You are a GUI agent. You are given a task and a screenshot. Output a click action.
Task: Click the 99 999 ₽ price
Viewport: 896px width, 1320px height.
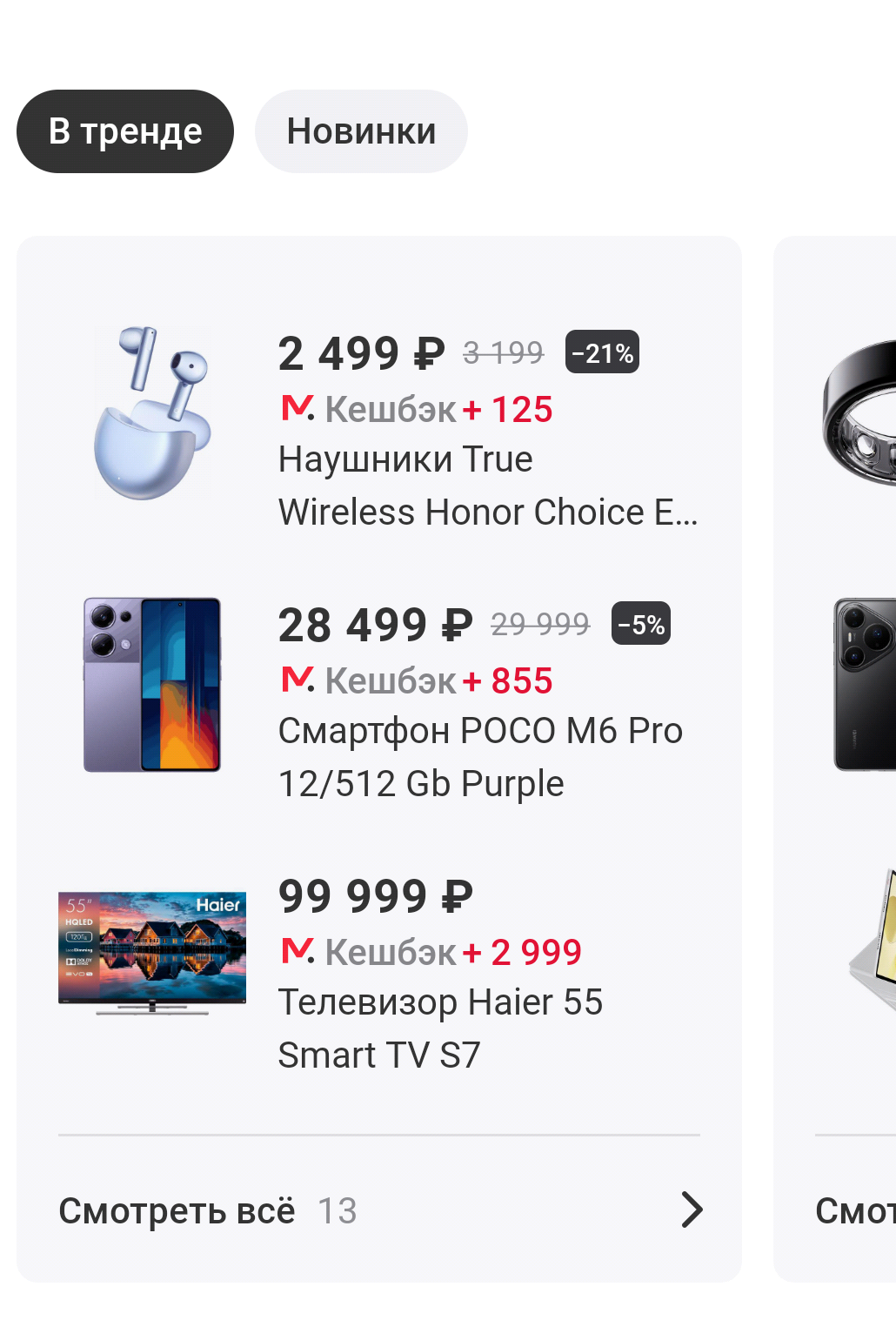pyautogui.click(x=376, y=896)
